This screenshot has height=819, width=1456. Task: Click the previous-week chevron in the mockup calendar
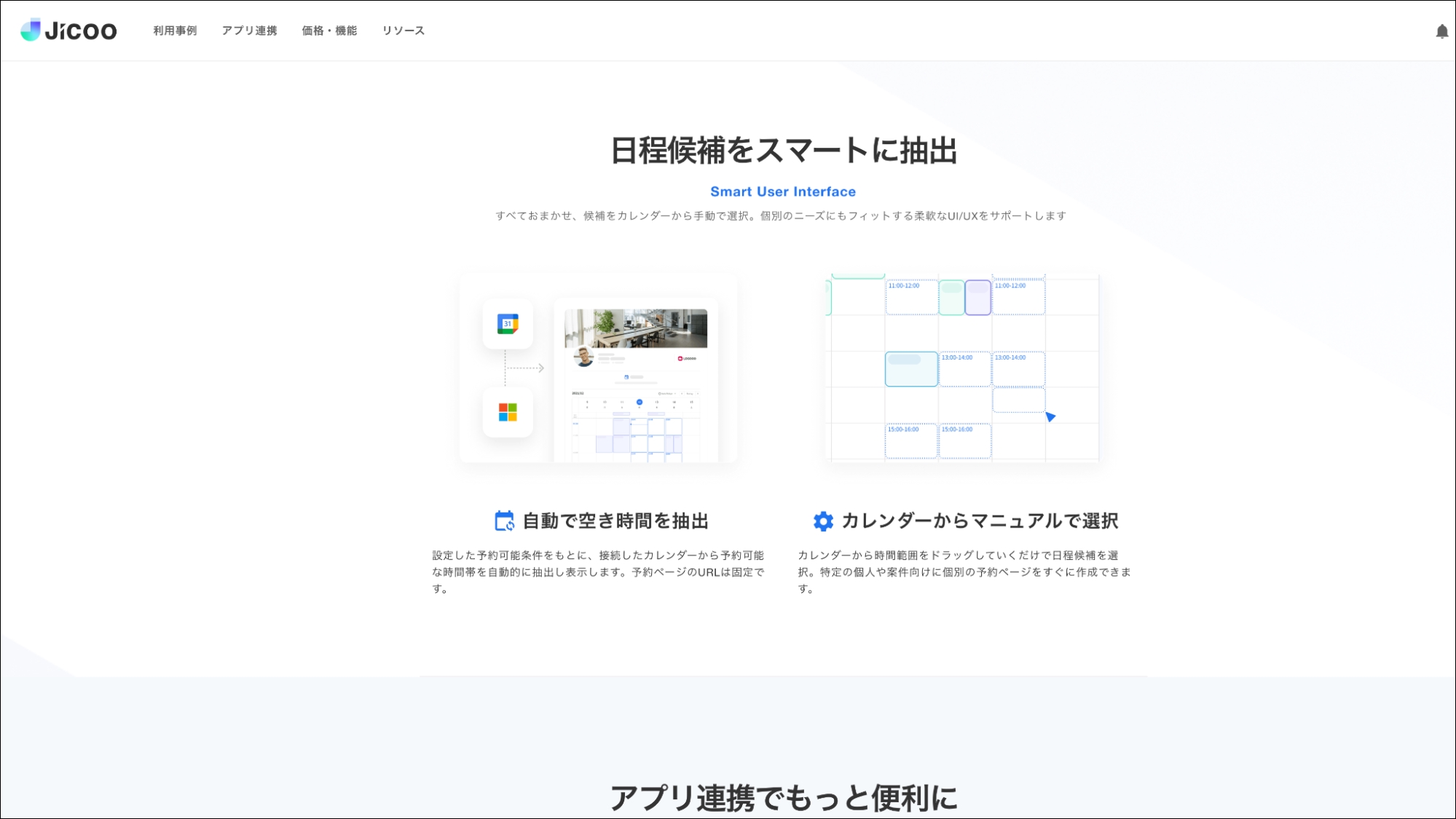682,393
